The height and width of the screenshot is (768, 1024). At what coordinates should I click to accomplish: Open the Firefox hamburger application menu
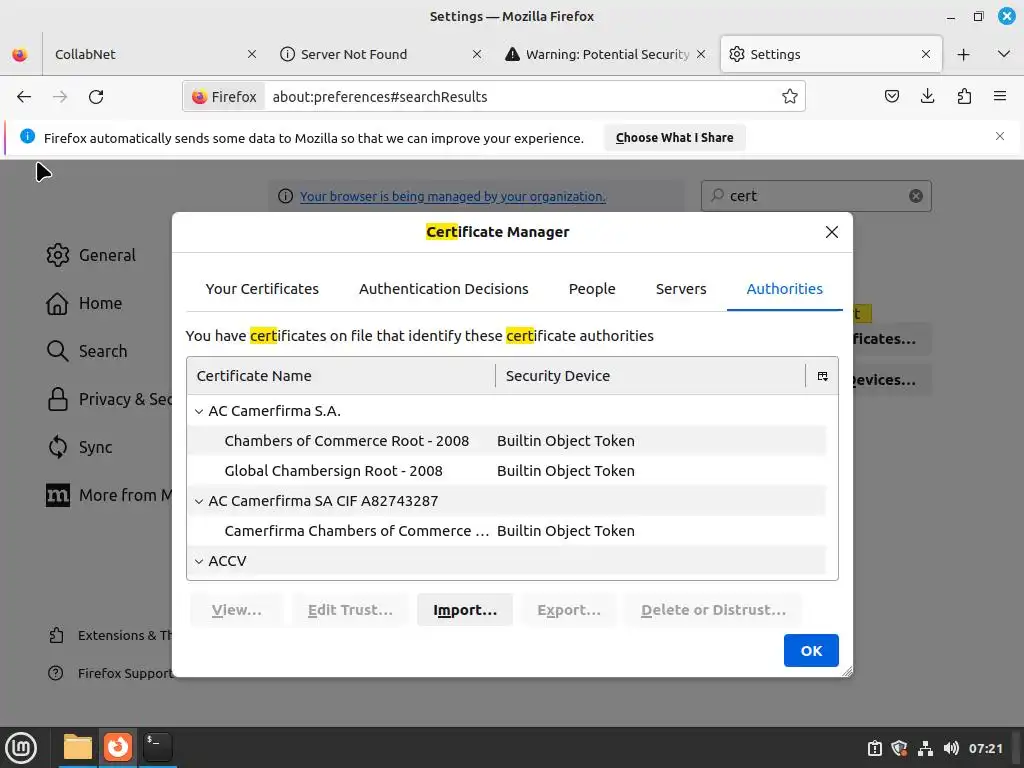[x=1000, y=97]
